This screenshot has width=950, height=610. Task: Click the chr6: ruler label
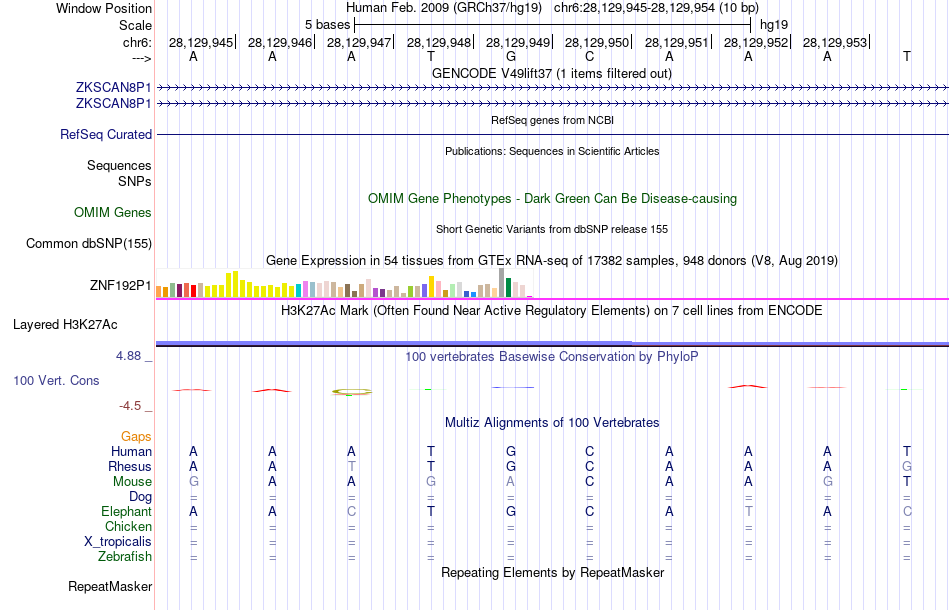137,42
